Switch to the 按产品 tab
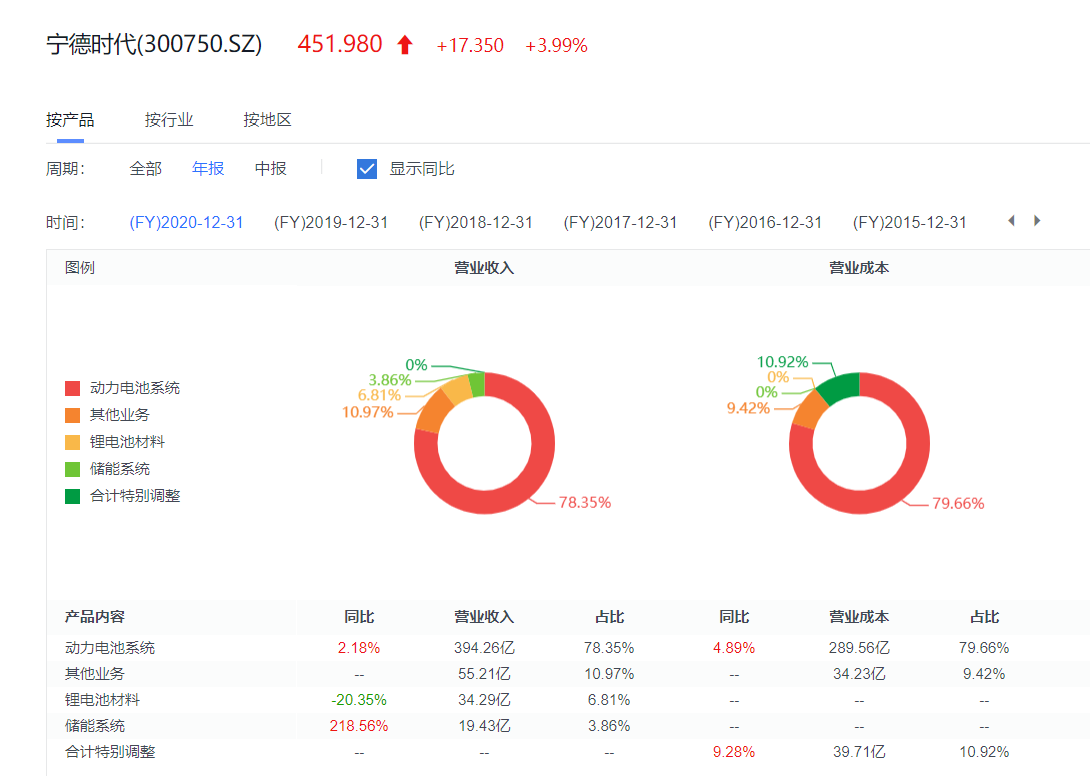Viewport: 1090px width, 776px height. [x=70, y=120]
